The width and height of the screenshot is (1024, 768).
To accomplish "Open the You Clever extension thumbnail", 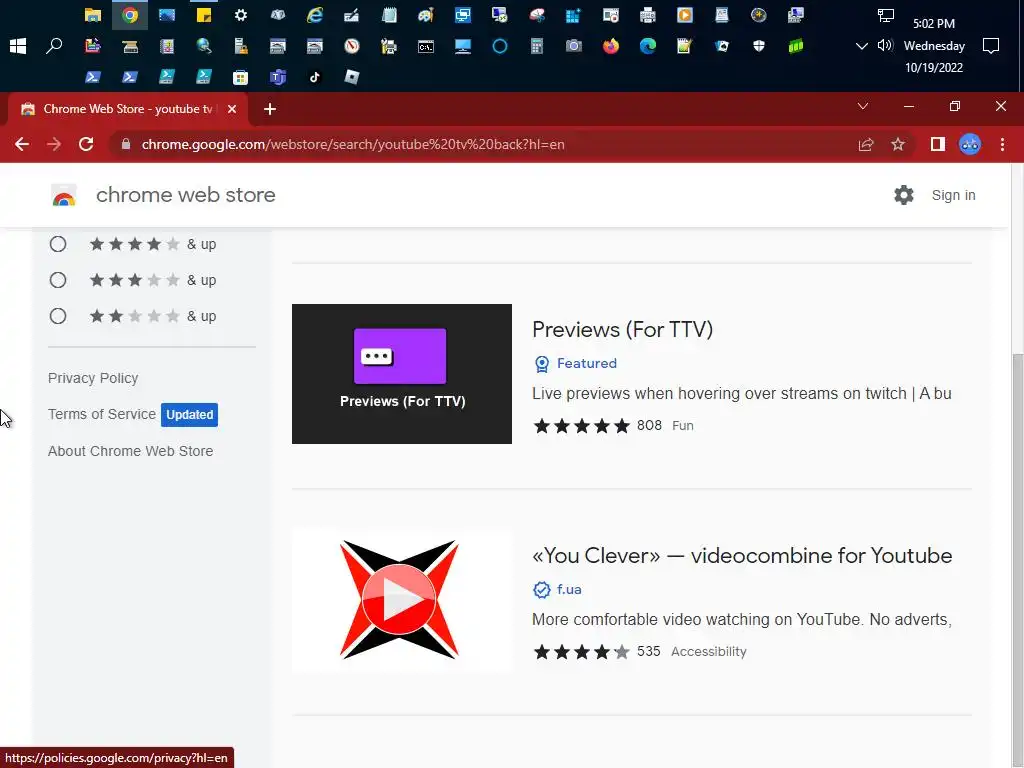I will click(402, 600).
